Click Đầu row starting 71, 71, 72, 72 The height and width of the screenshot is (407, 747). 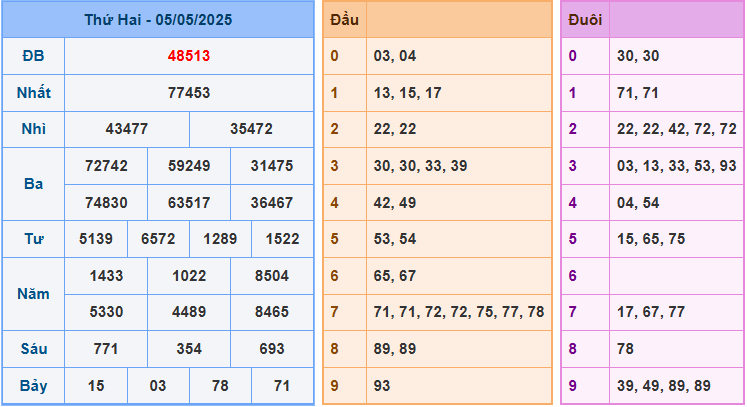coord(459,312)
